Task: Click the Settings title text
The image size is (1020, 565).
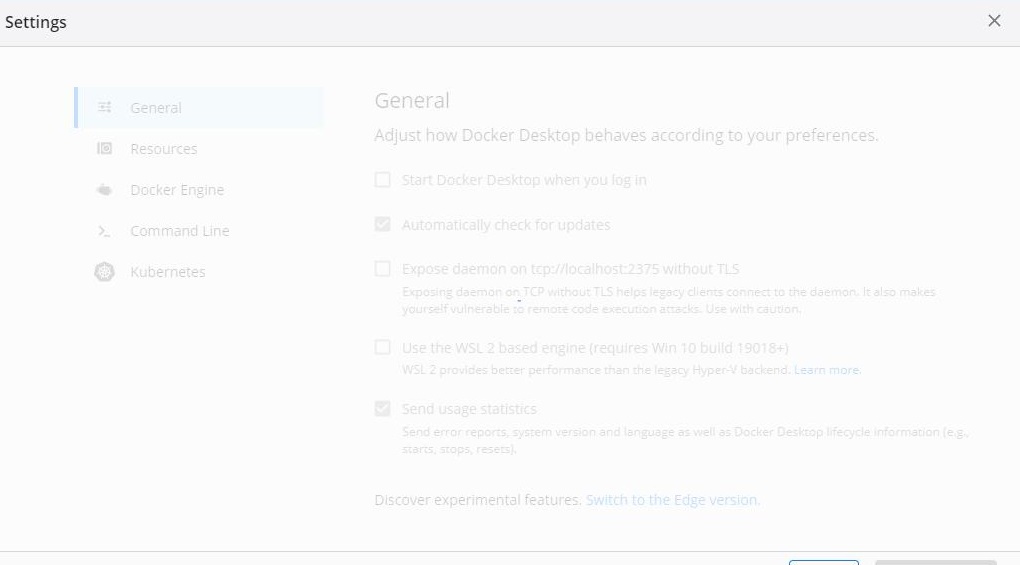Action: click(36, 22)
